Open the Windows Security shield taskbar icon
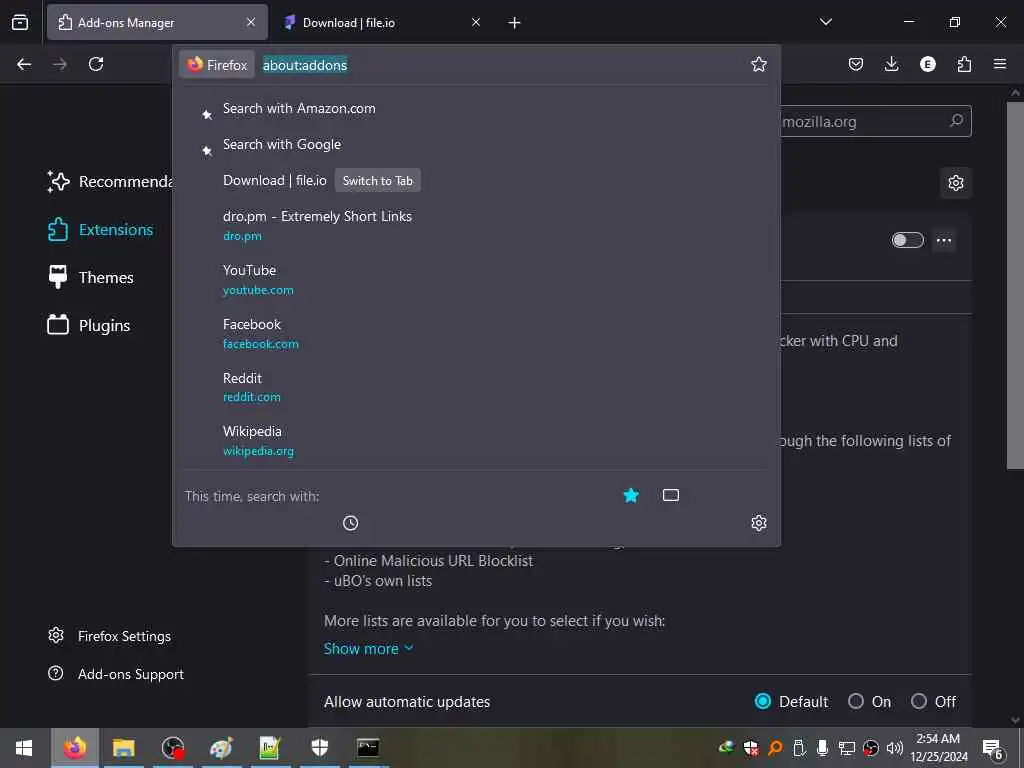This screenshot has height=768, width=1024. 319,748
